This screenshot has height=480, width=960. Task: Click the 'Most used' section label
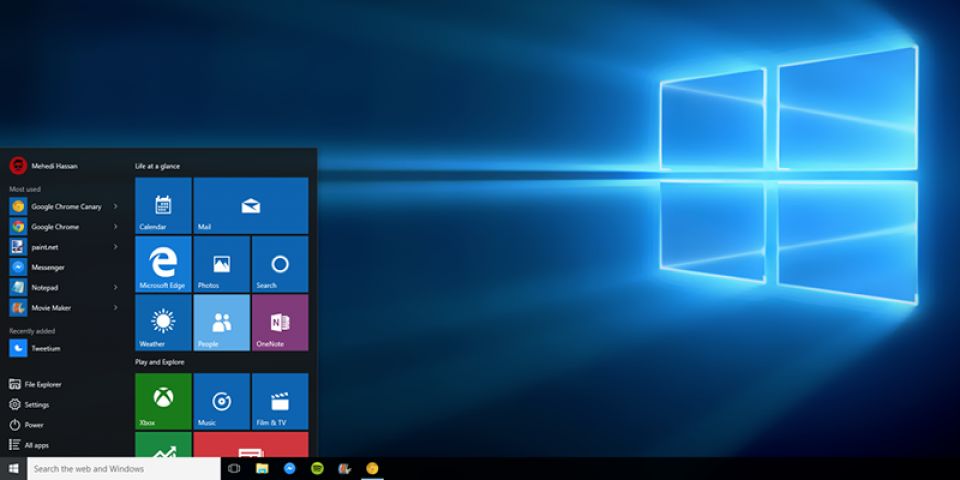(x=25, y=189)
